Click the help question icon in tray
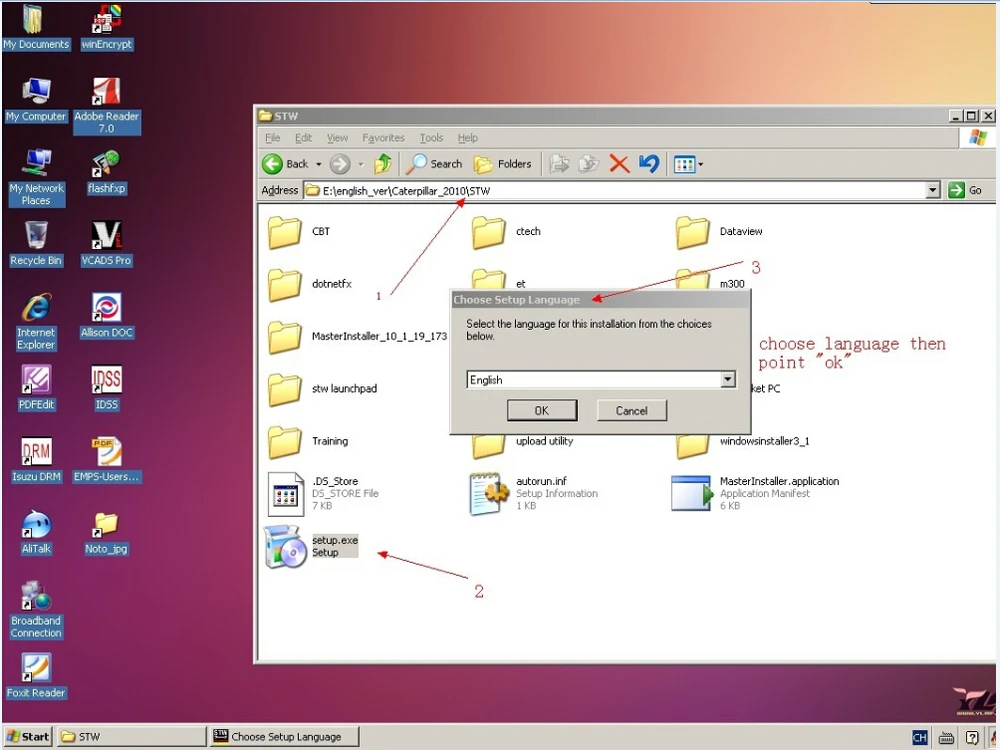The image size is (1000, 750). (972, 738)
